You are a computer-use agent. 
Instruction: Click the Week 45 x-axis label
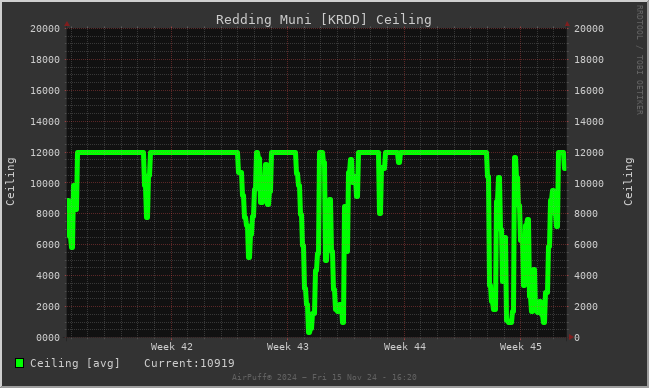[520, 347]
